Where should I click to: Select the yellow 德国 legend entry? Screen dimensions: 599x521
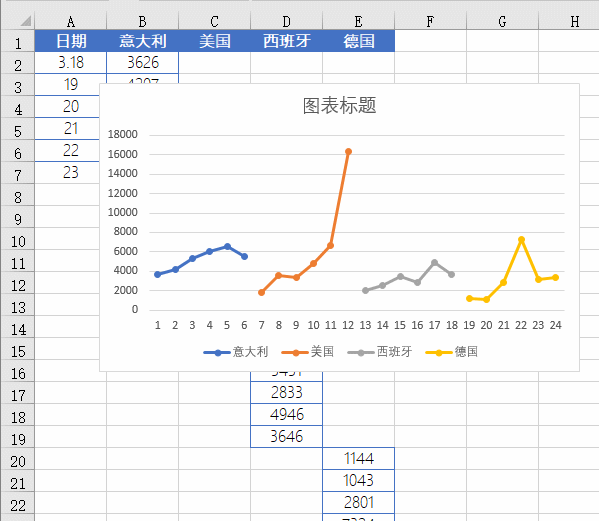tap(452, 352)
